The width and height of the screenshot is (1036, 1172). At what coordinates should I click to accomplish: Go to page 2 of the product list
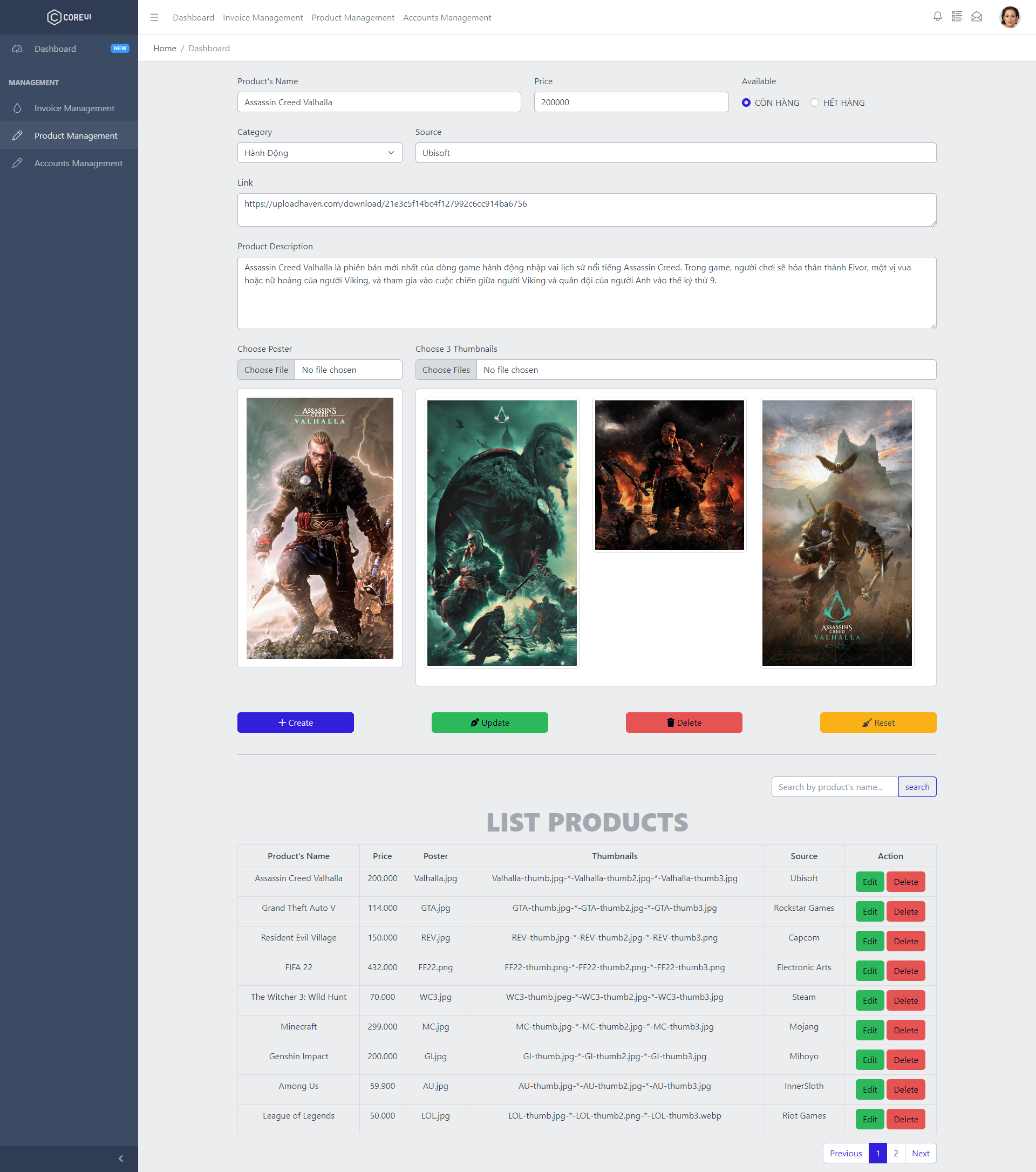[x=895, y=1153]
